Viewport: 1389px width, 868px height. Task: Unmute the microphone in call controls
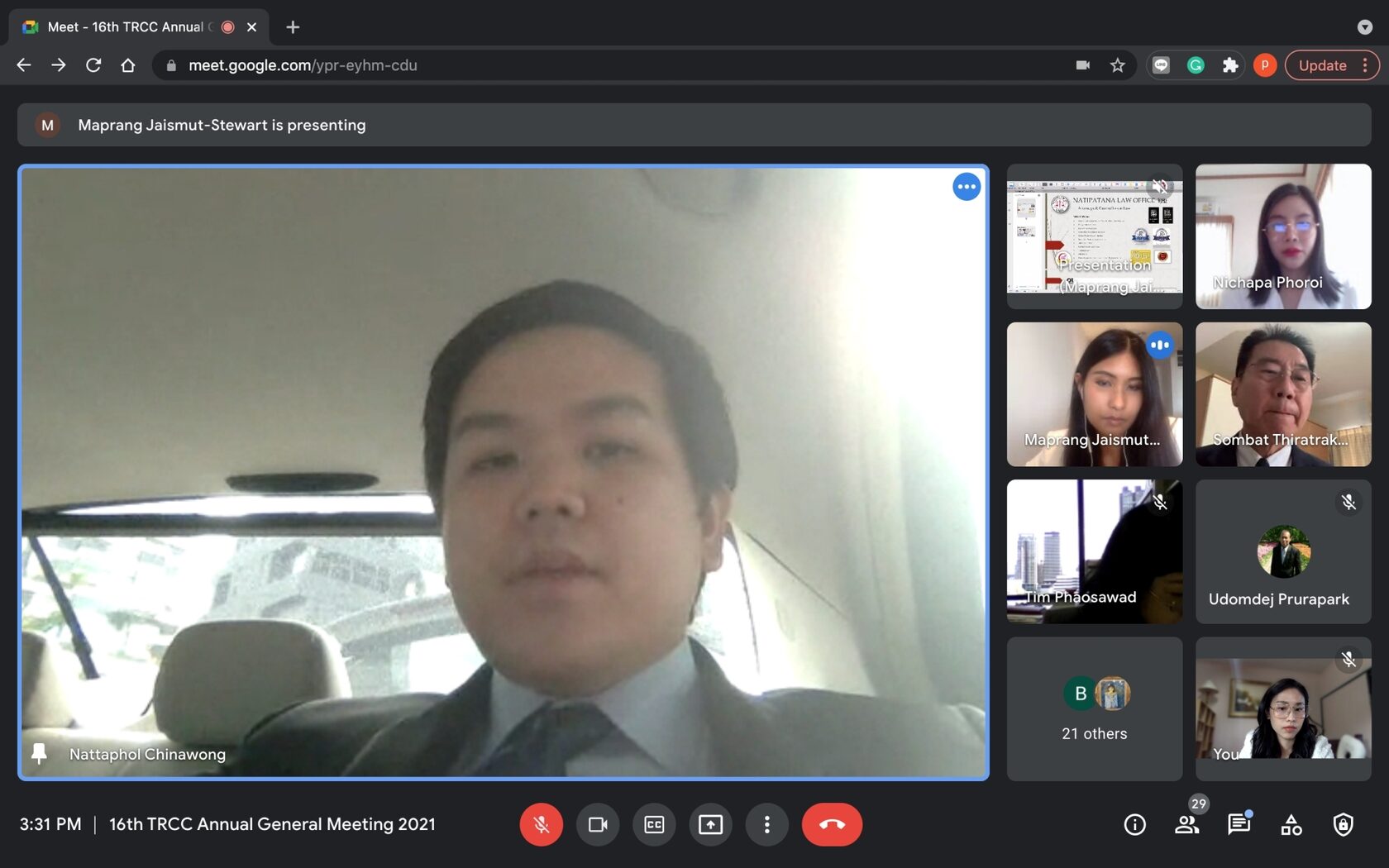click(x=541, y=824)
